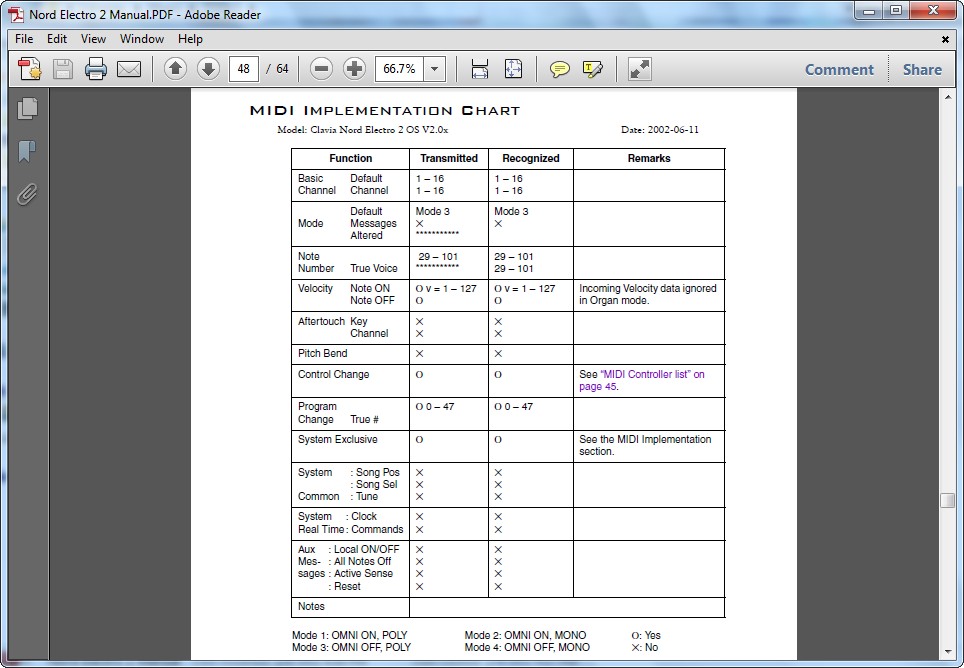
Task: Zoom out with the minus button
Action: point(321,69)
